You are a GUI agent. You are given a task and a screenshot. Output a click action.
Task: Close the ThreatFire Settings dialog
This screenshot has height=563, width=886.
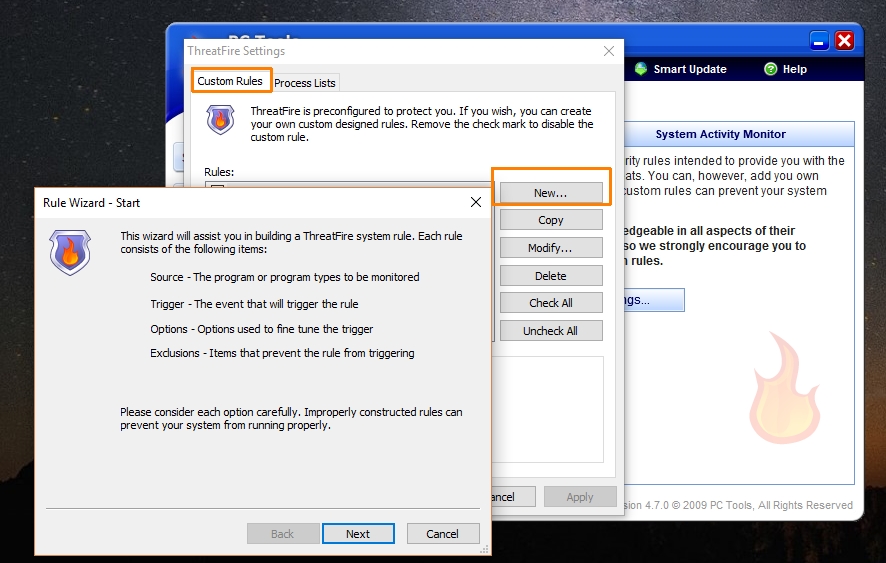tap(609, 51)
